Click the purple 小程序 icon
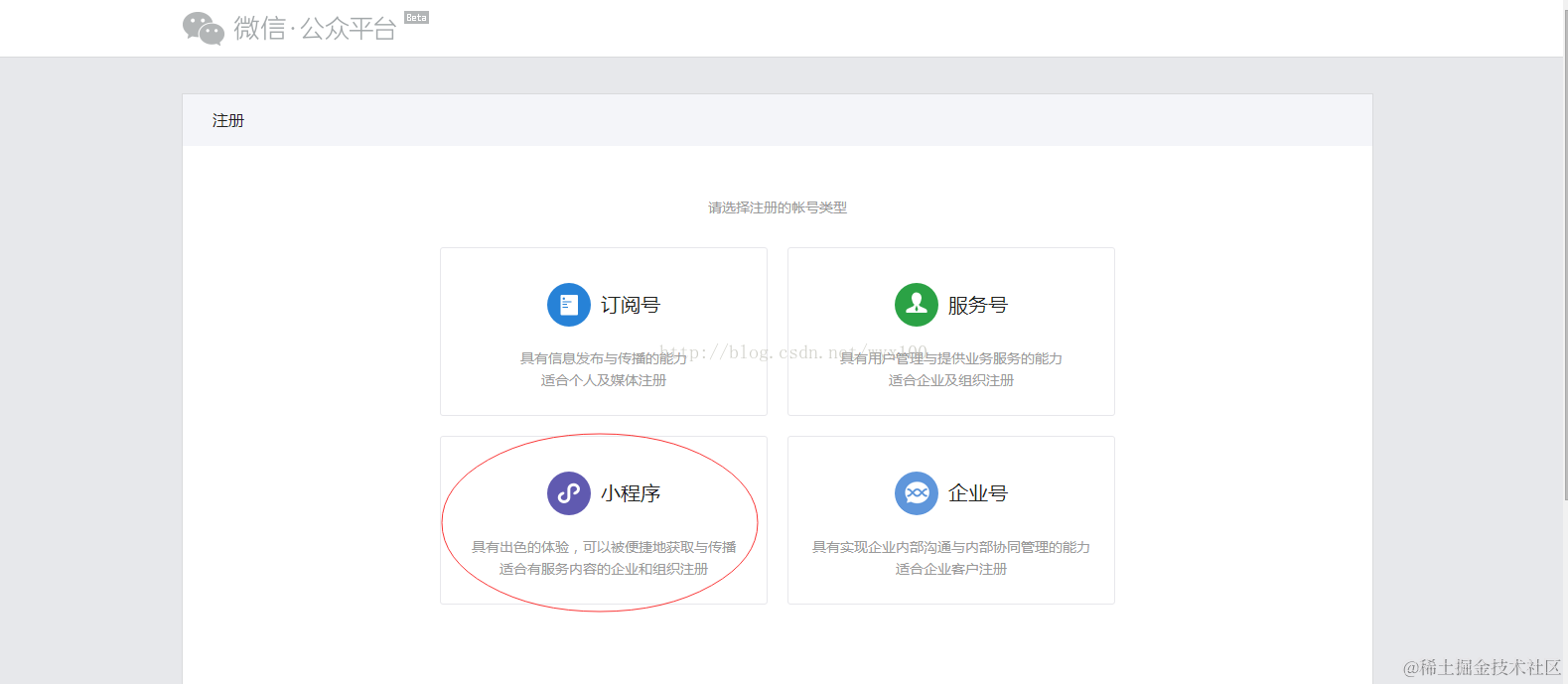Screen dimensions: 1568x684 [569, 493]
